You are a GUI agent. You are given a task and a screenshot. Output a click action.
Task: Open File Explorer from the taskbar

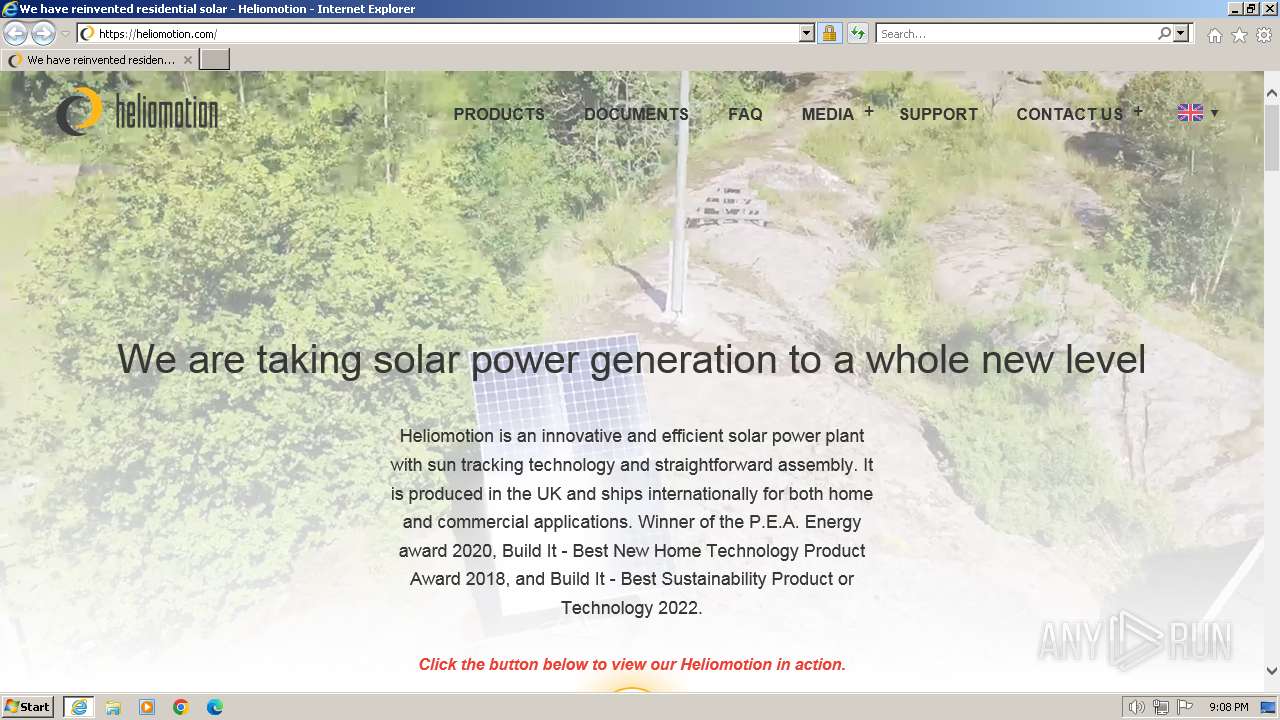click(x=113, y=707)
